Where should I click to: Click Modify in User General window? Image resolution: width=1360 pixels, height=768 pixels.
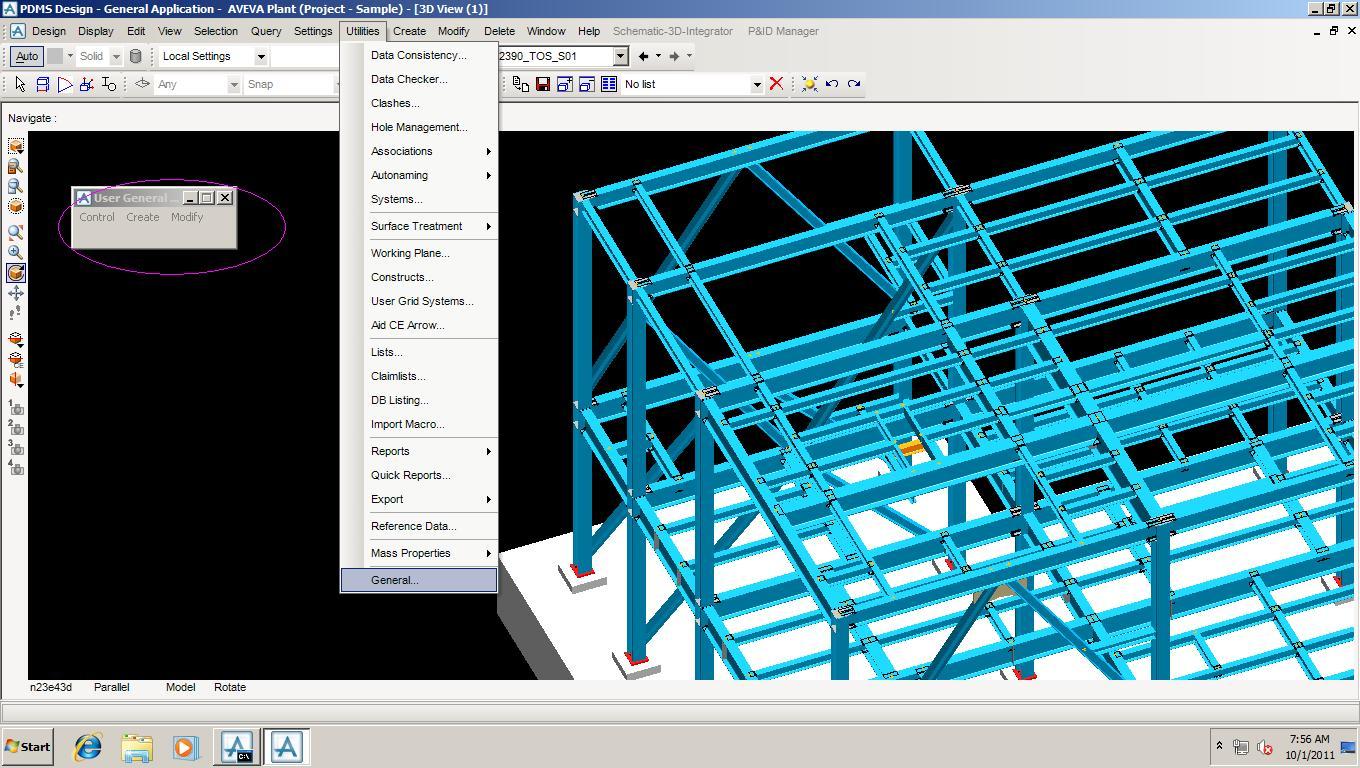click(x=187, y=217)
